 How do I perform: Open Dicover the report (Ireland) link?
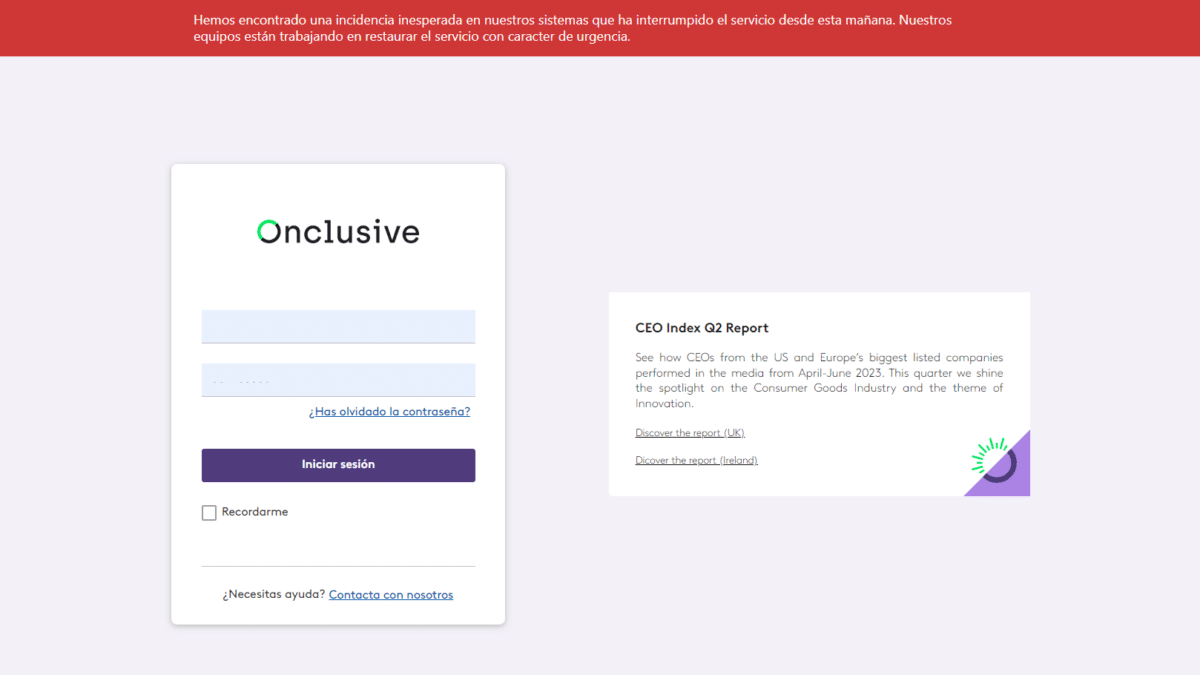pos(696,461)
